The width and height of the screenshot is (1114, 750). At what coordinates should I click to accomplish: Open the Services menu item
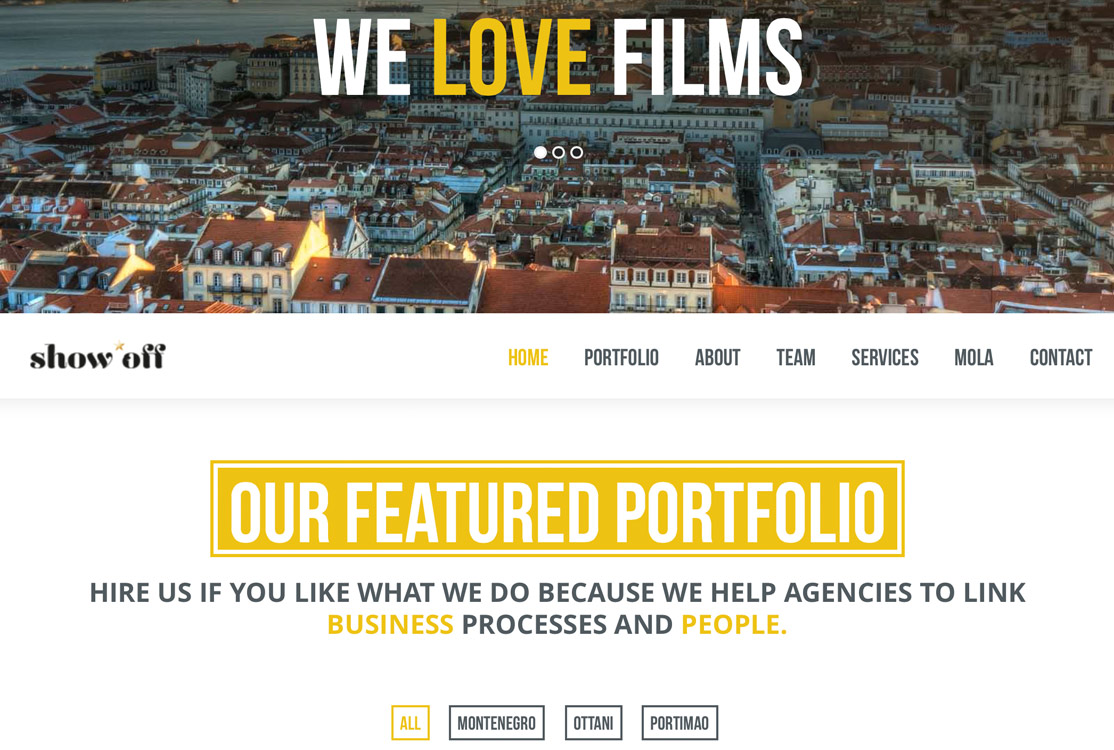(885, 357)
